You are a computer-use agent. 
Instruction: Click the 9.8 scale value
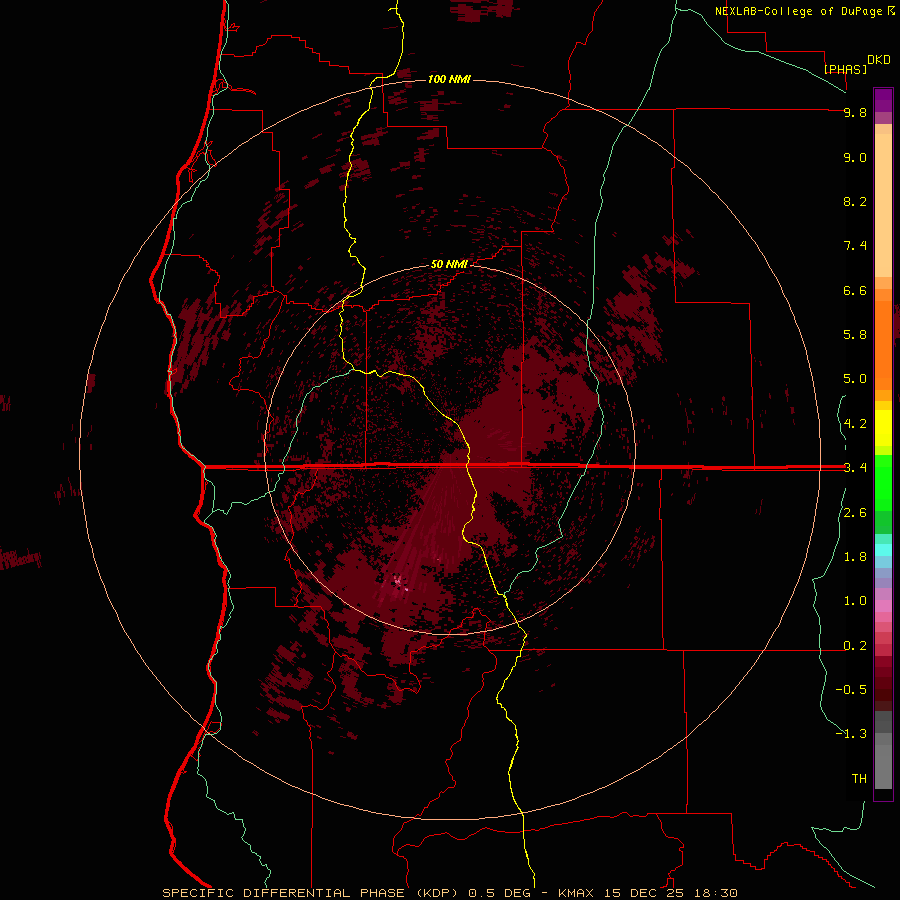855,112
